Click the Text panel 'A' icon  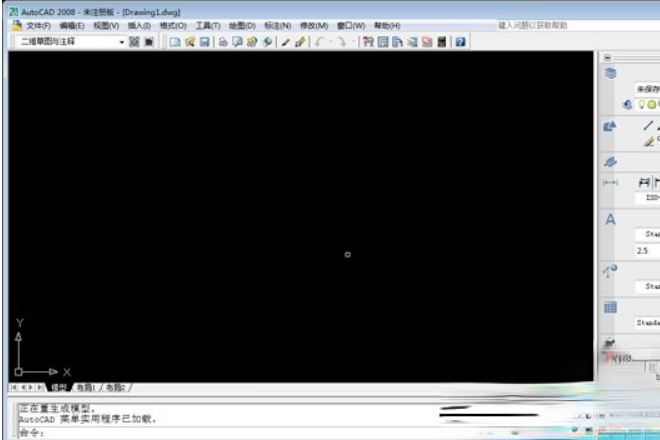point(610,219)
